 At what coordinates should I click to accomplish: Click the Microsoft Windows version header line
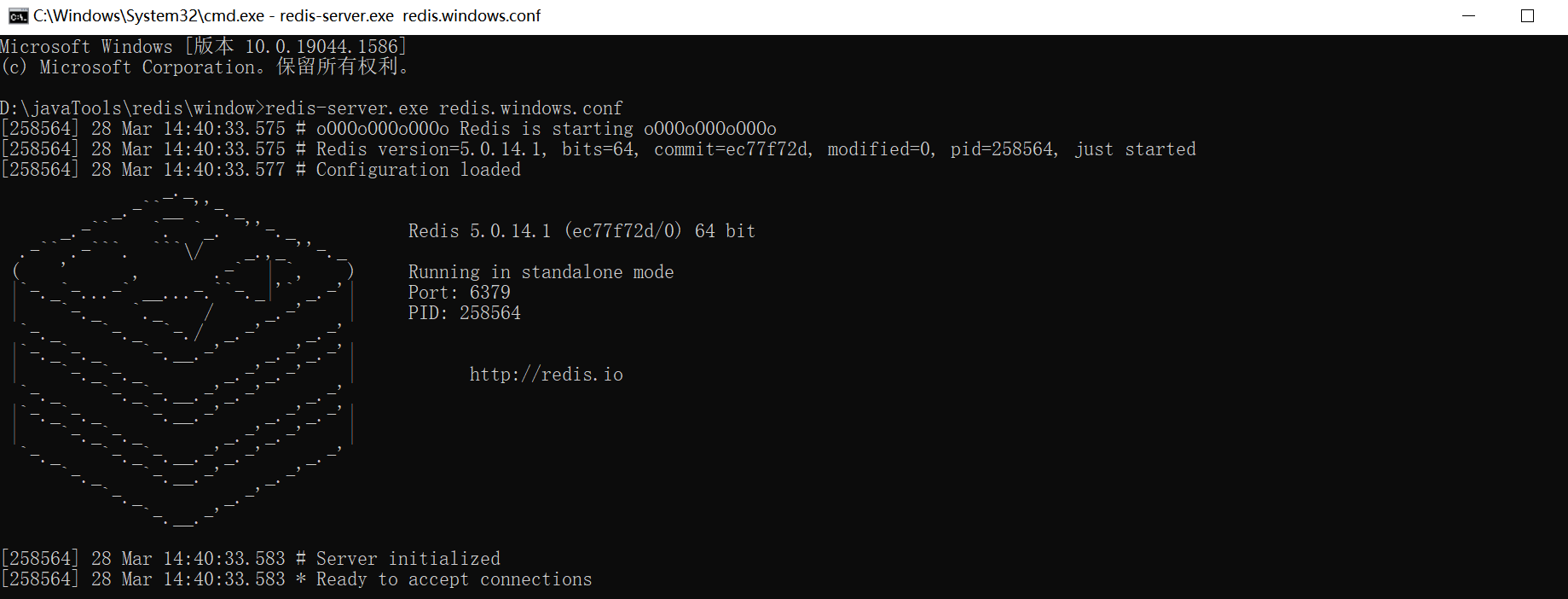click(203, 47)
